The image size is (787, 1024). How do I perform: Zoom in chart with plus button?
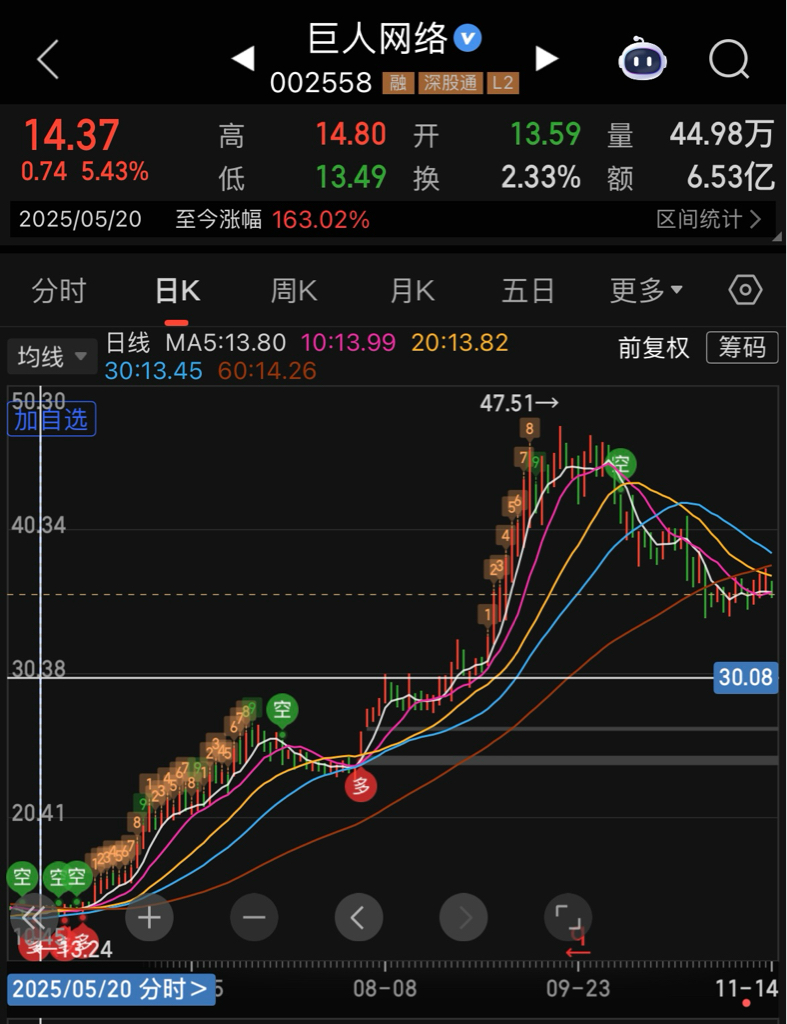[149, 917]
